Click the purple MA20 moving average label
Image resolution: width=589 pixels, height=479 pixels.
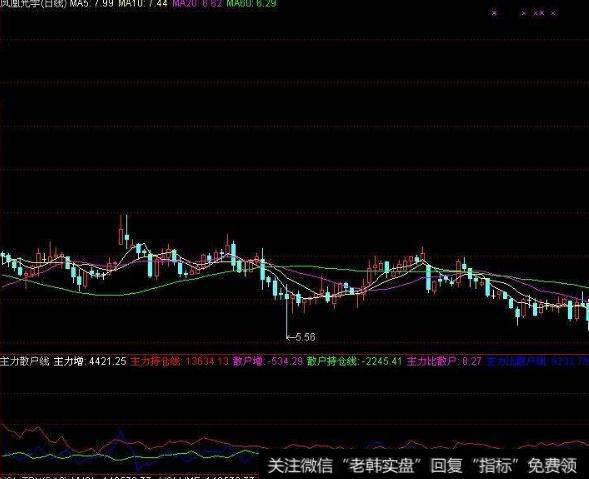[x=197, y=4]
